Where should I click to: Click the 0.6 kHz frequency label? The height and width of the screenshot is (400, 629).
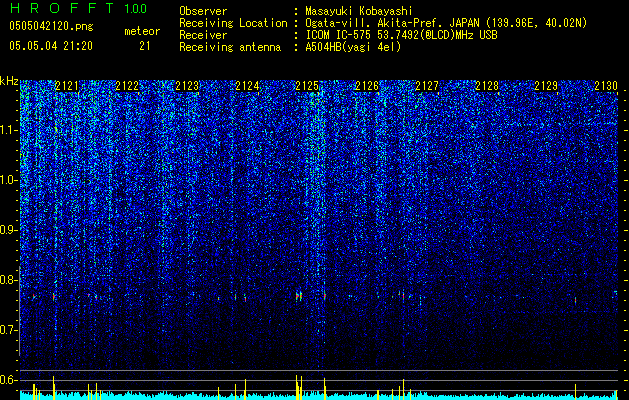click(x=9, y=380)
